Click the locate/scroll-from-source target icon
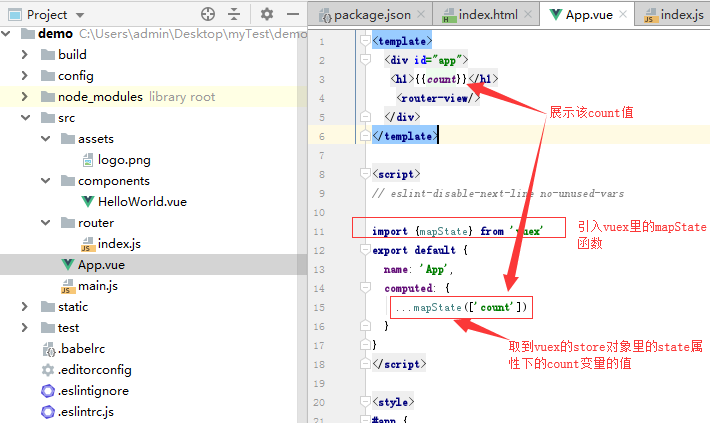The height and width of the screenshot is (423, 710). tap(208, 14)
